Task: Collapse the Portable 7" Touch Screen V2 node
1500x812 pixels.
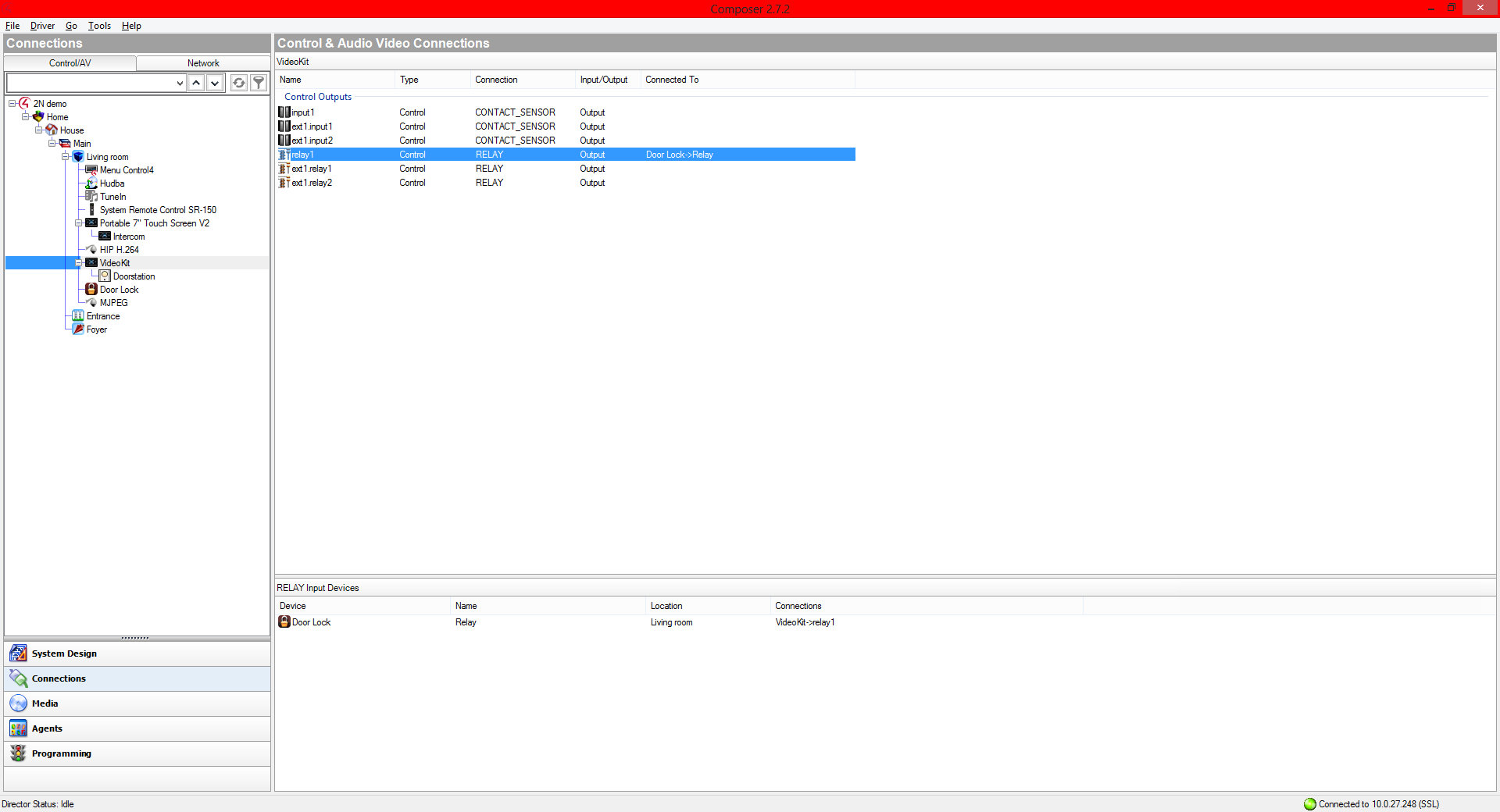Action: (79, 223)
